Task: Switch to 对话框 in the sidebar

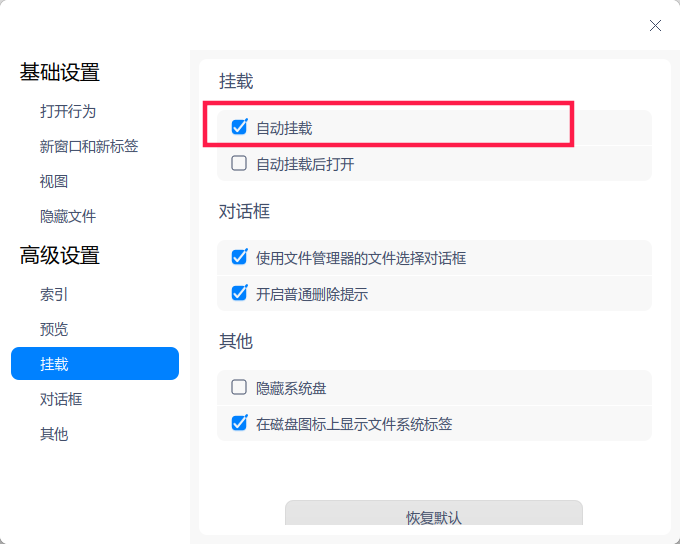Action: [x=61, y=399]
